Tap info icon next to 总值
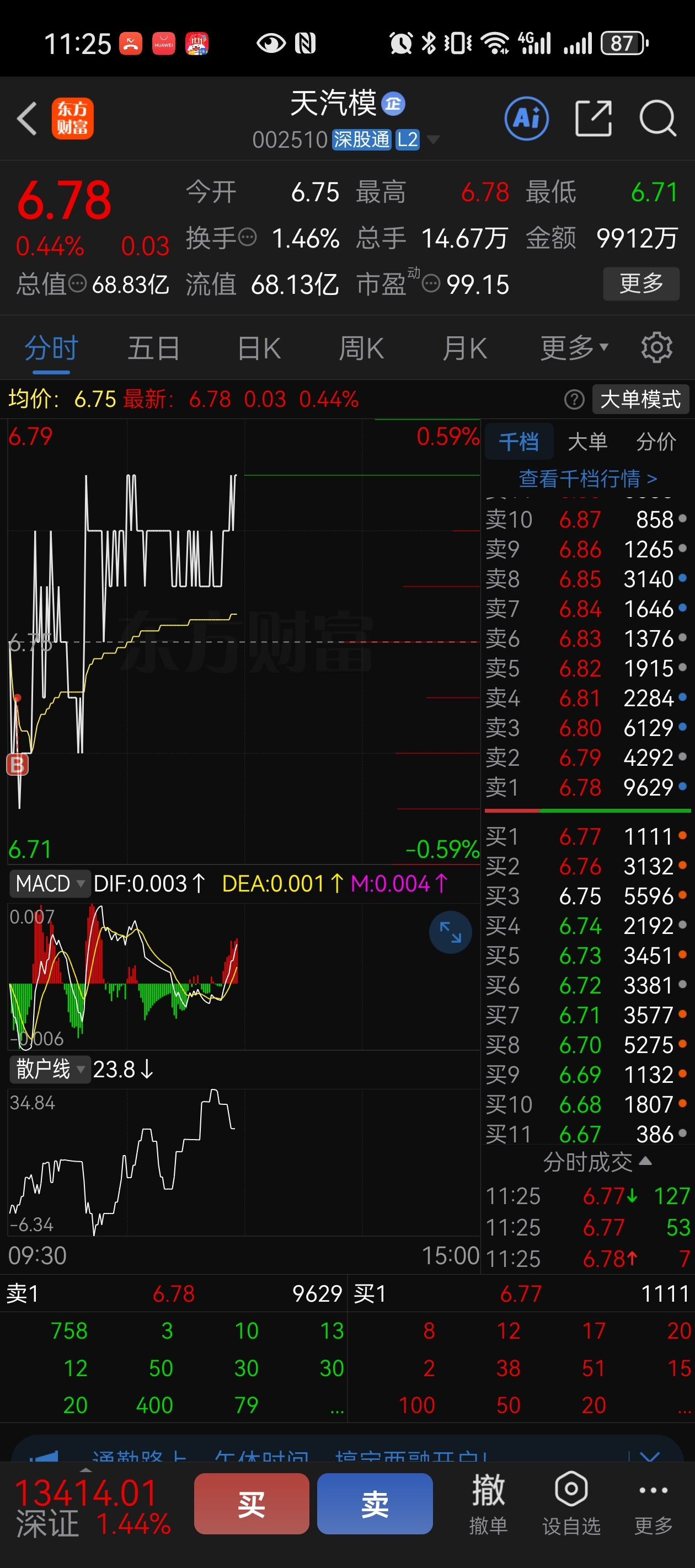This screenshot has width=695, height=1568. [x=78, y=283]
